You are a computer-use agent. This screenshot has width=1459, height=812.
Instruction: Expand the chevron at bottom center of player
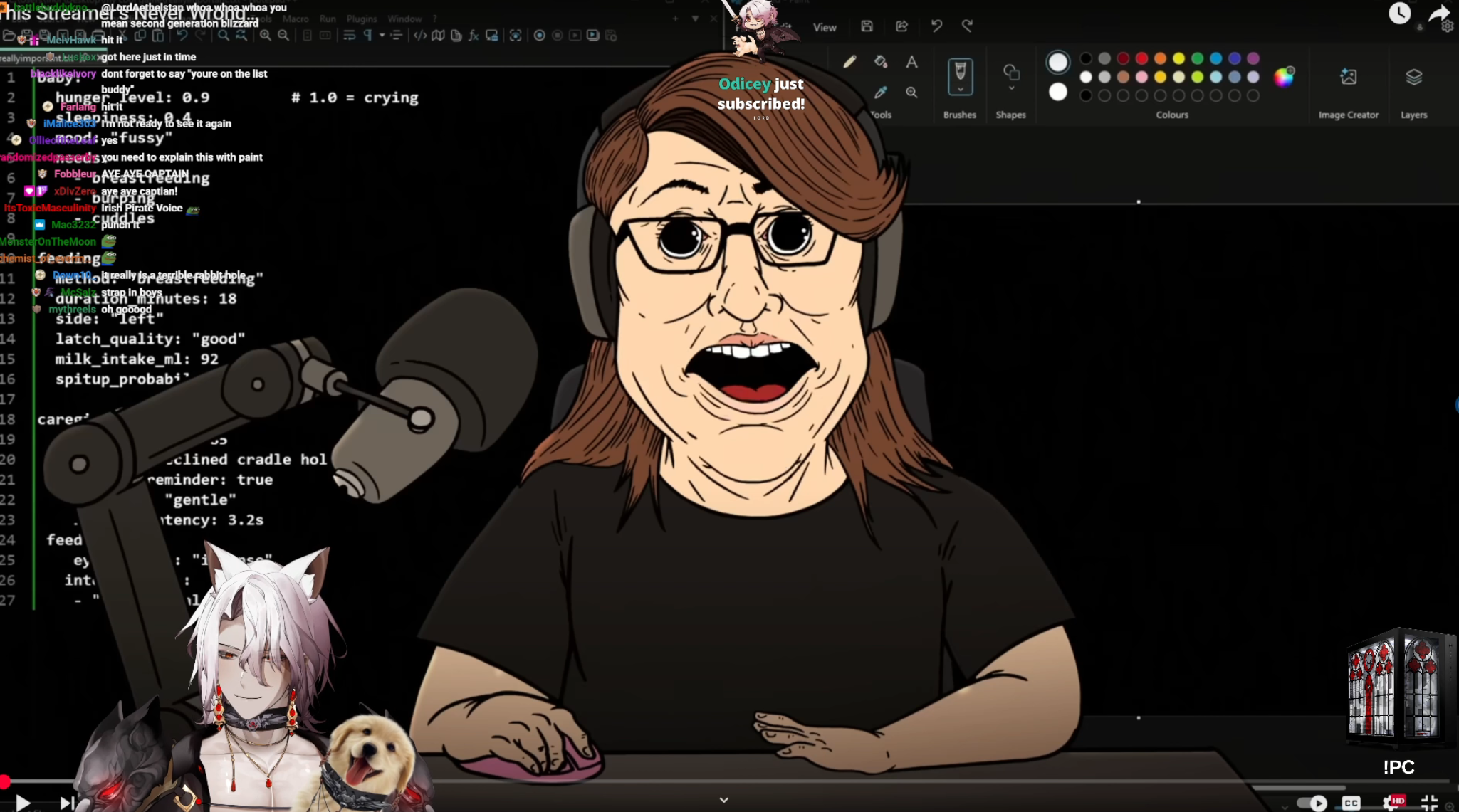pos(723,800)
